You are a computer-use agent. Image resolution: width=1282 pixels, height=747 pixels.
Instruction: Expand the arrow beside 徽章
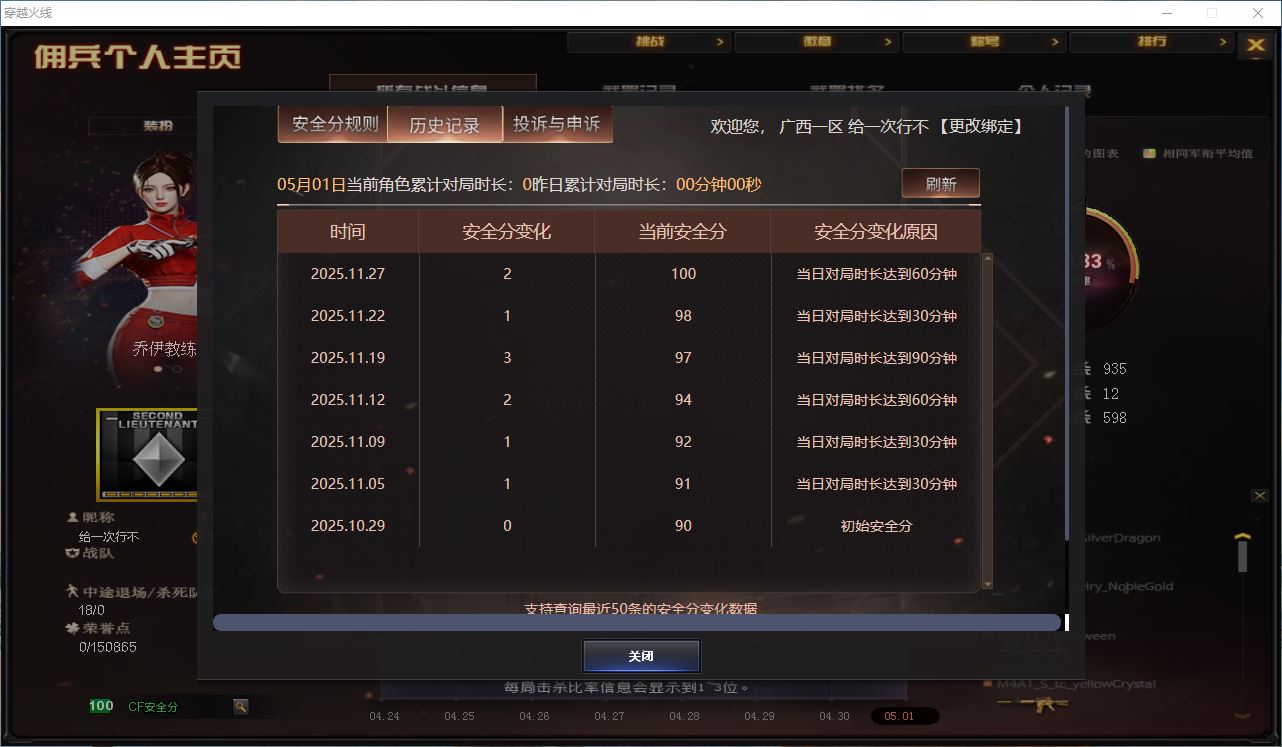point(887,42)
